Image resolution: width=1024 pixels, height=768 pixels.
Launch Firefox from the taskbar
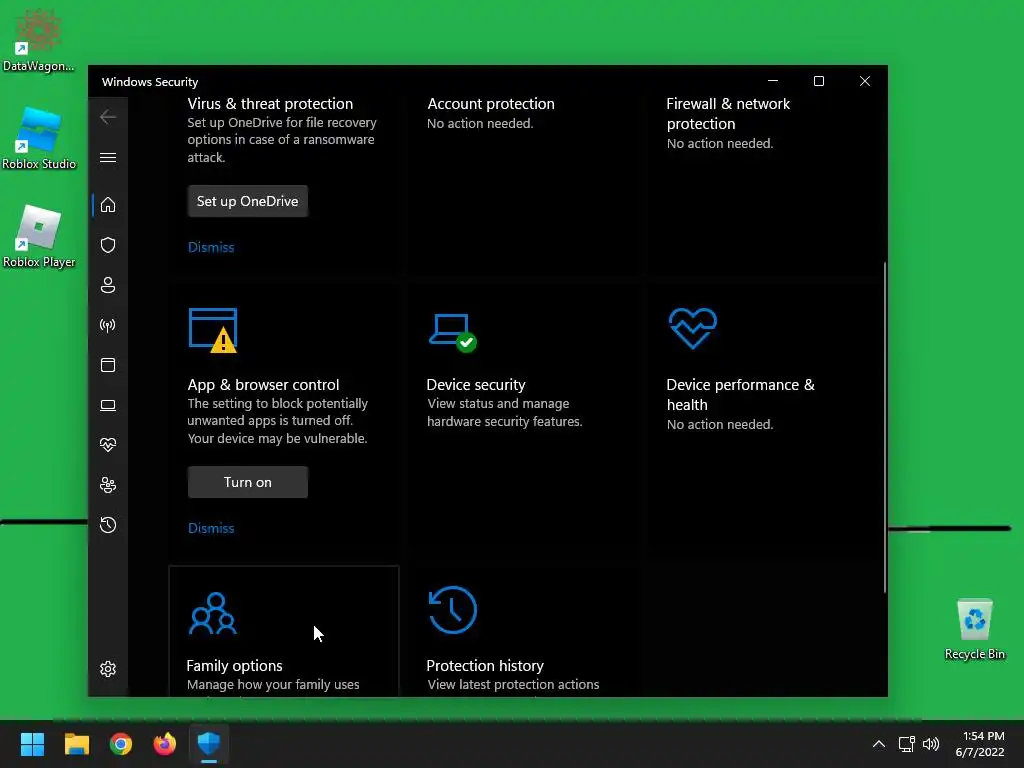(x=165, y=744)
